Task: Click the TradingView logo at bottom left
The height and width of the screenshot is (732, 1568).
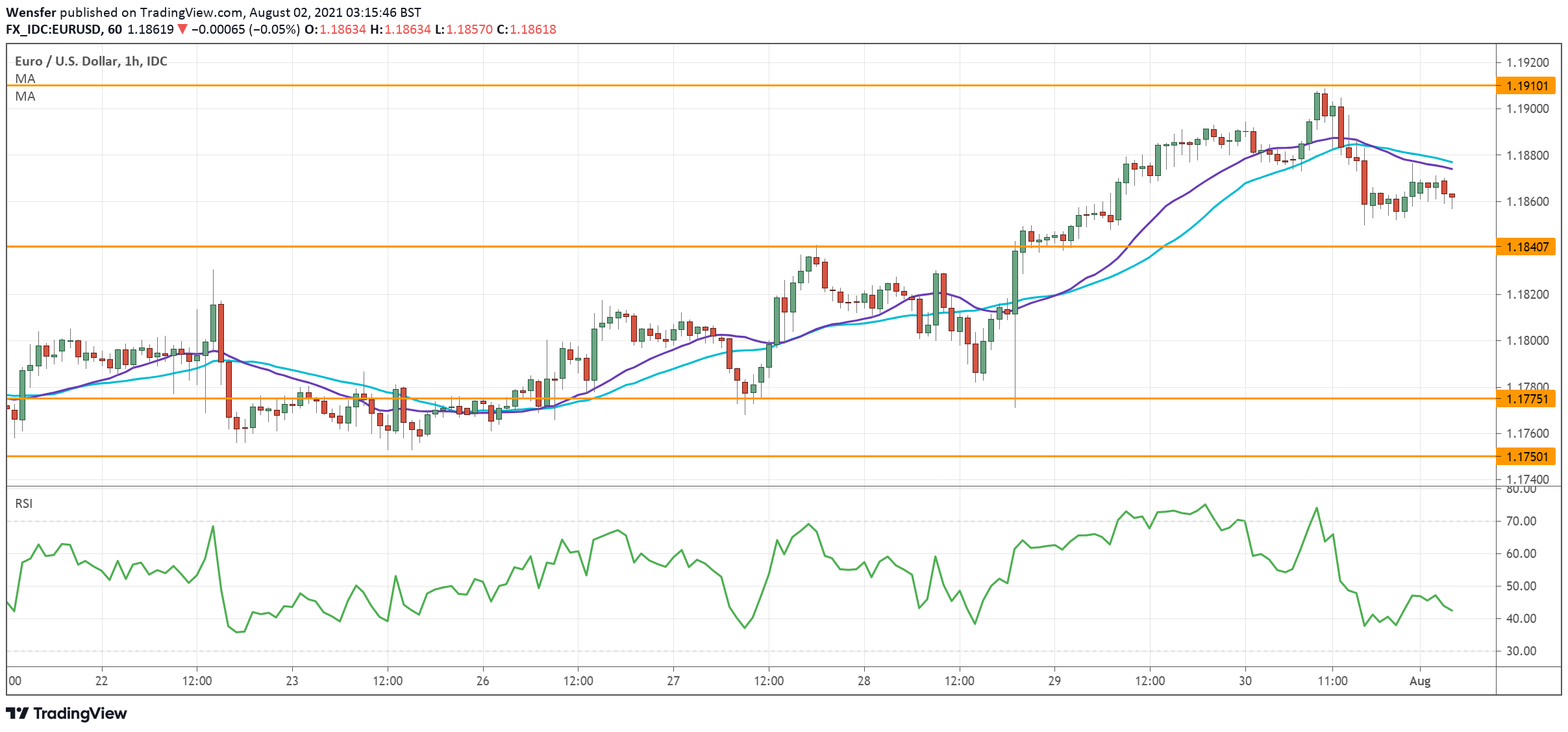Action: click(x=67, y=713)
